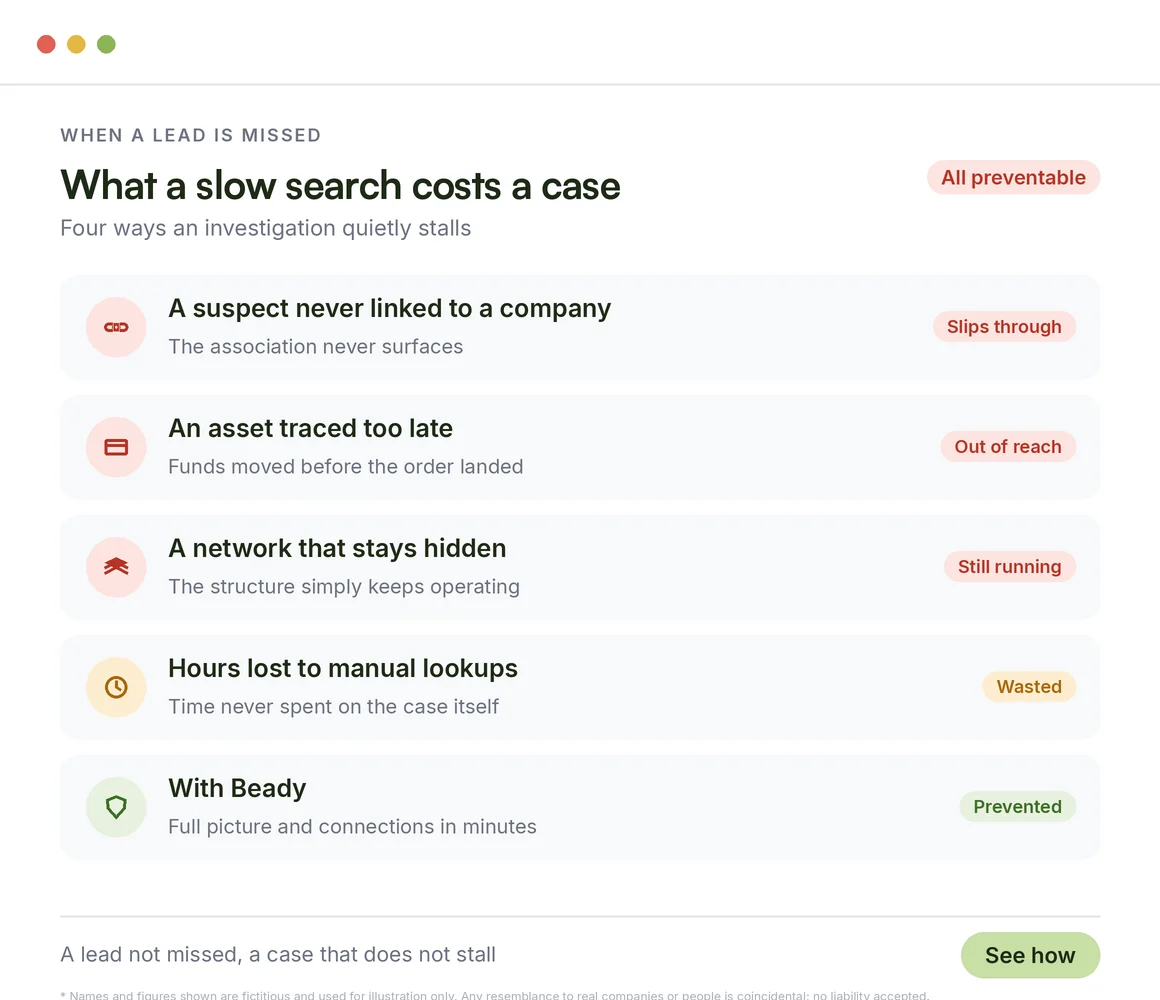Image resolution: width=1160 pixels, height=1000 pixels.
Task: Click the WHEN A LEAD IS MISSED label
Action: coord(191,135)
